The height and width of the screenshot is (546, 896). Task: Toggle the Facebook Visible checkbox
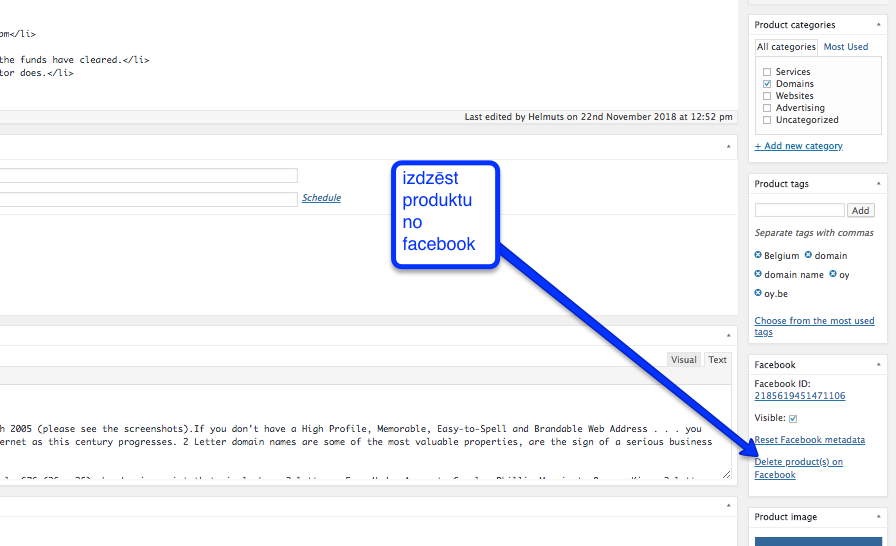click(793, 419)
